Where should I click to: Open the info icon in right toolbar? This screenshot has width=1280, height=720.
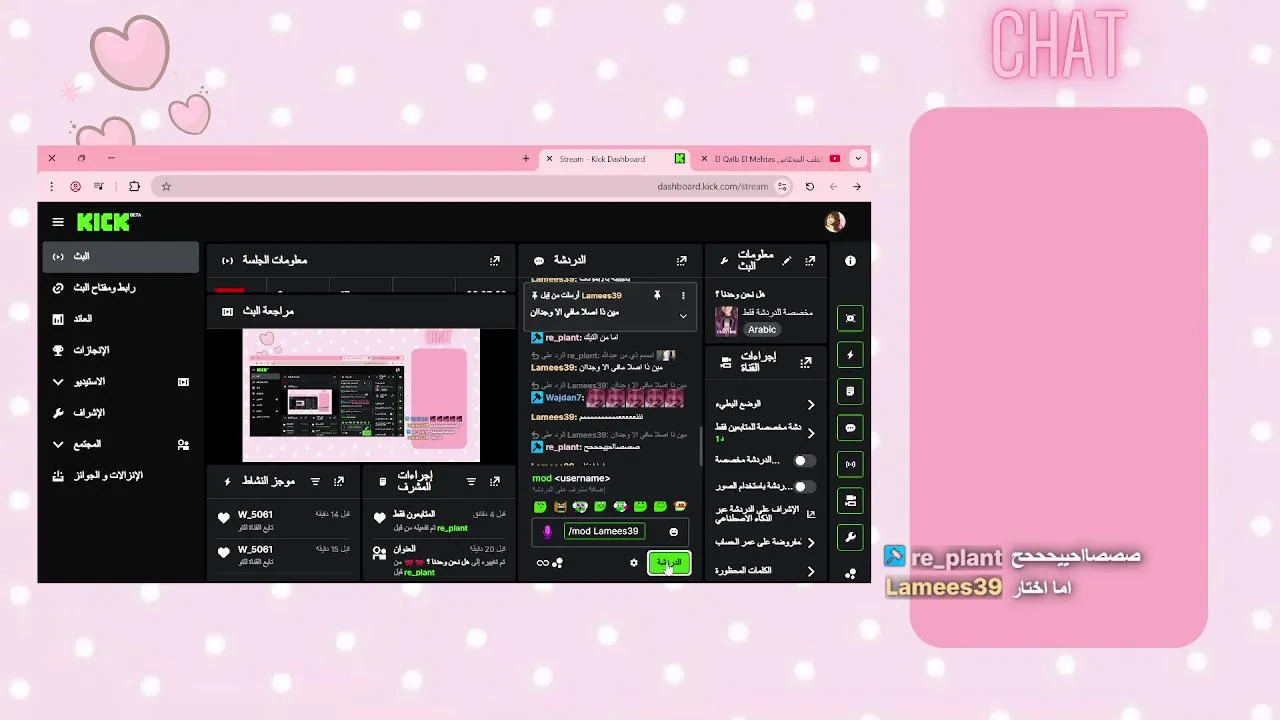coord(850,261)
